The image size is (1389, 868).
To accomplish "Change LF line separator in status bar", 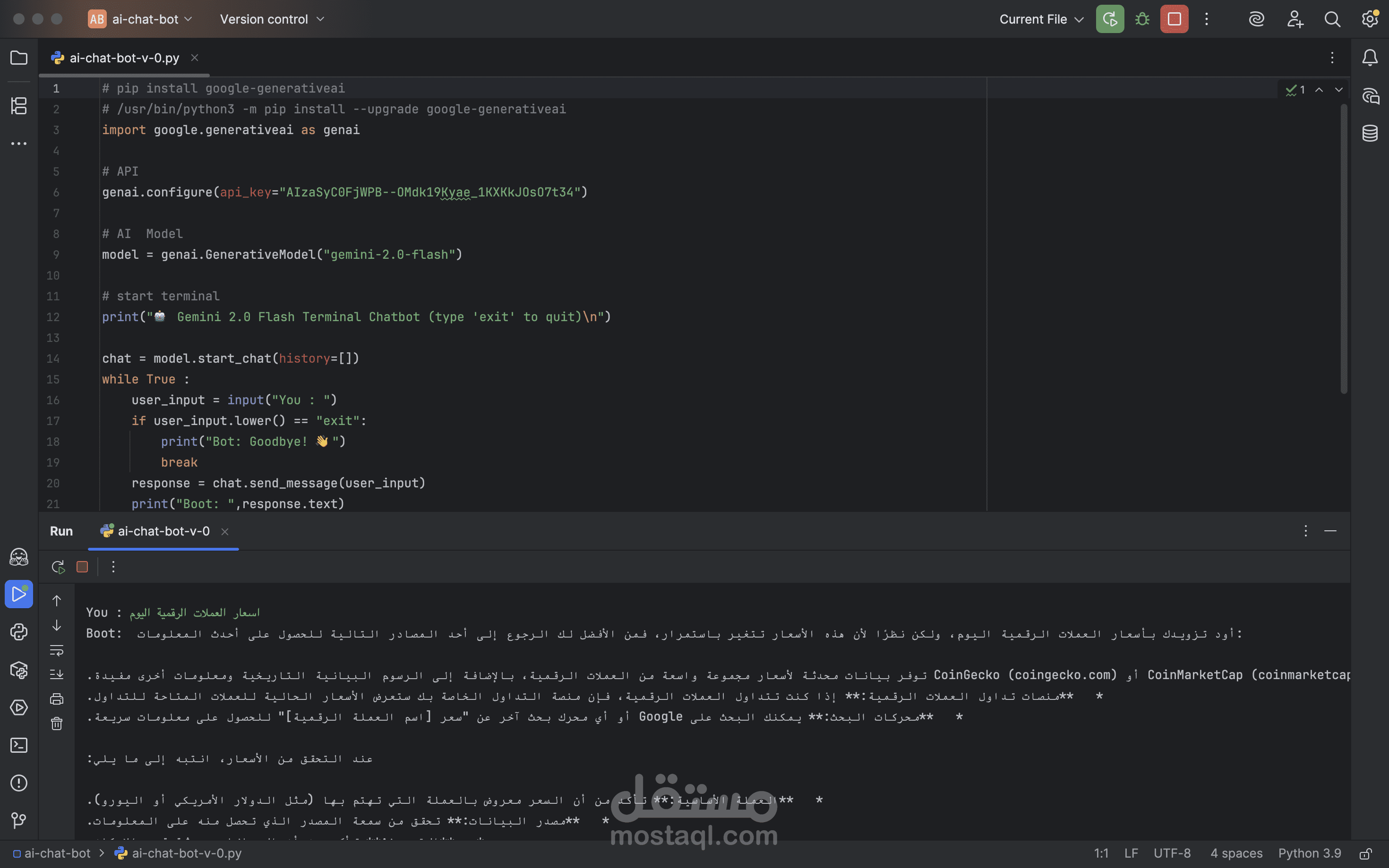I will pyautogui.click(x=1131, y=854).
